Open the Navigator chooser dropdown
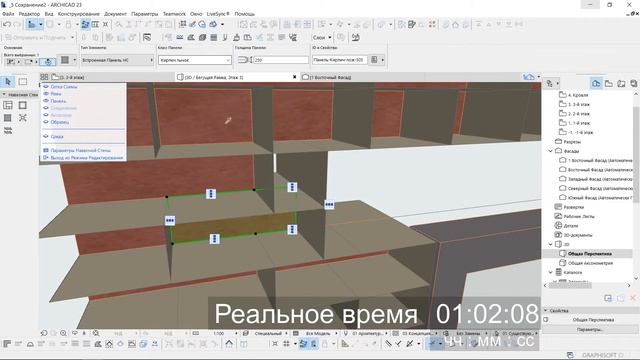 552,83
